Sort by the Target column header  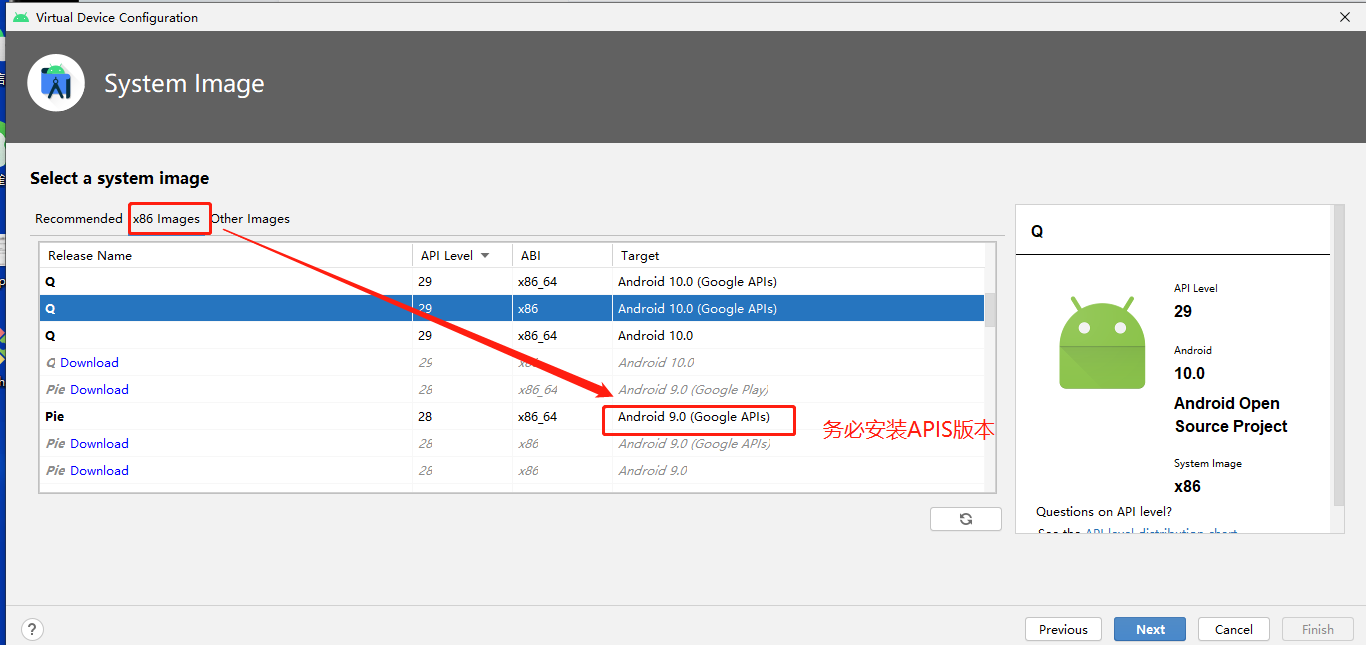click(x=798, y=255)
